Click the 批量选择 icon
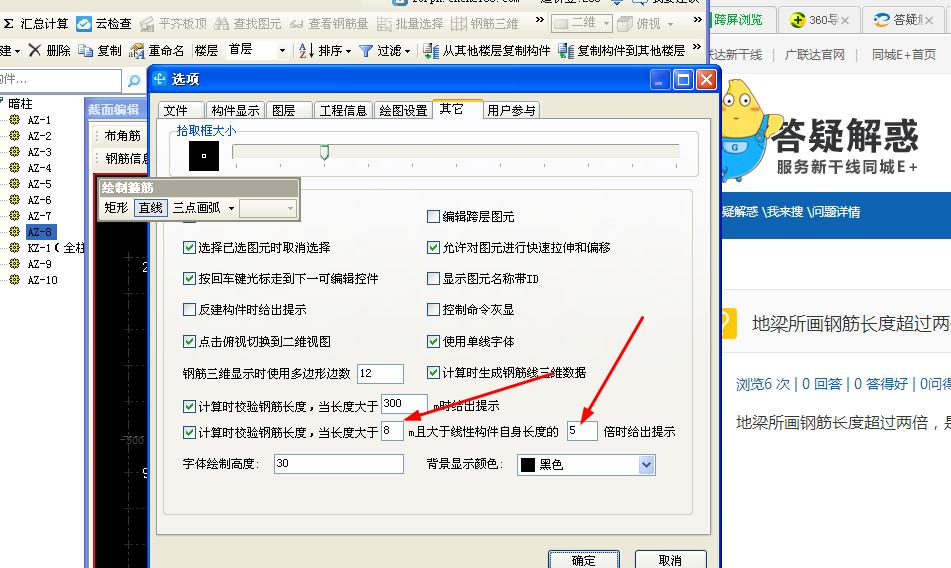This screenshot has height=568, width=951. pyautogui.click(x=384, y=24)
